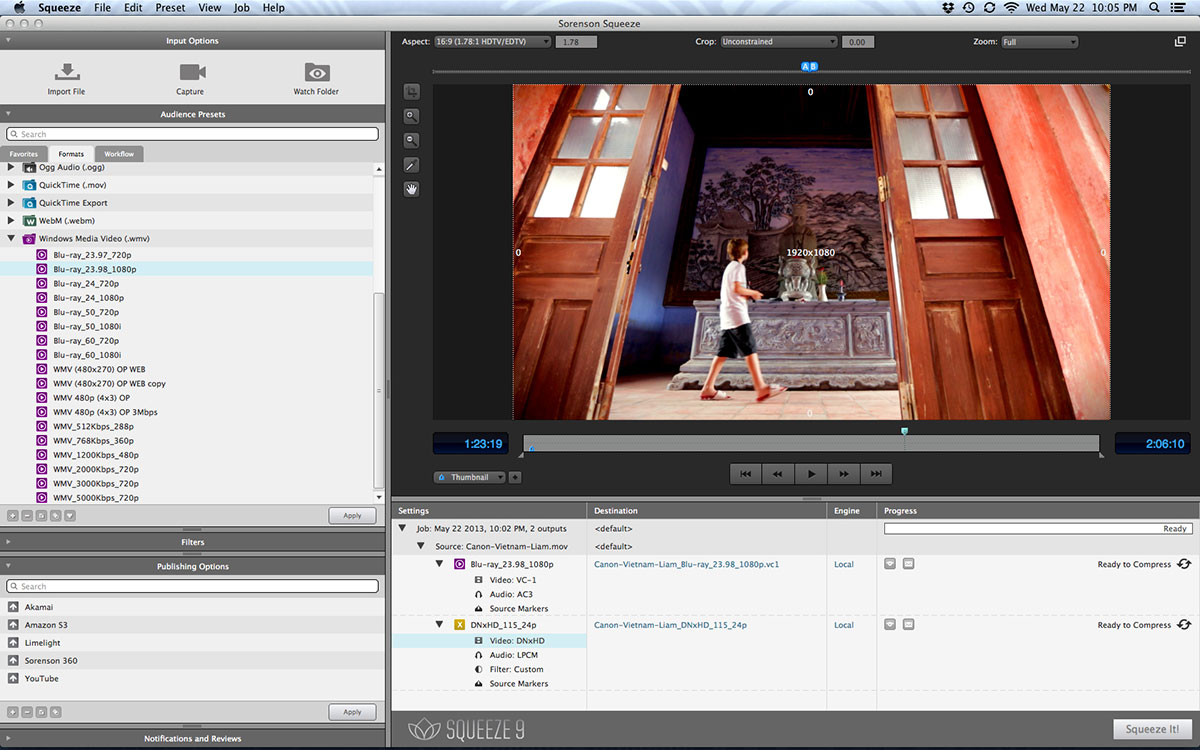Click the YouTube publishing upload icon
The width and height of the screenshot is (1200, 750).
[x=13, y=679]
